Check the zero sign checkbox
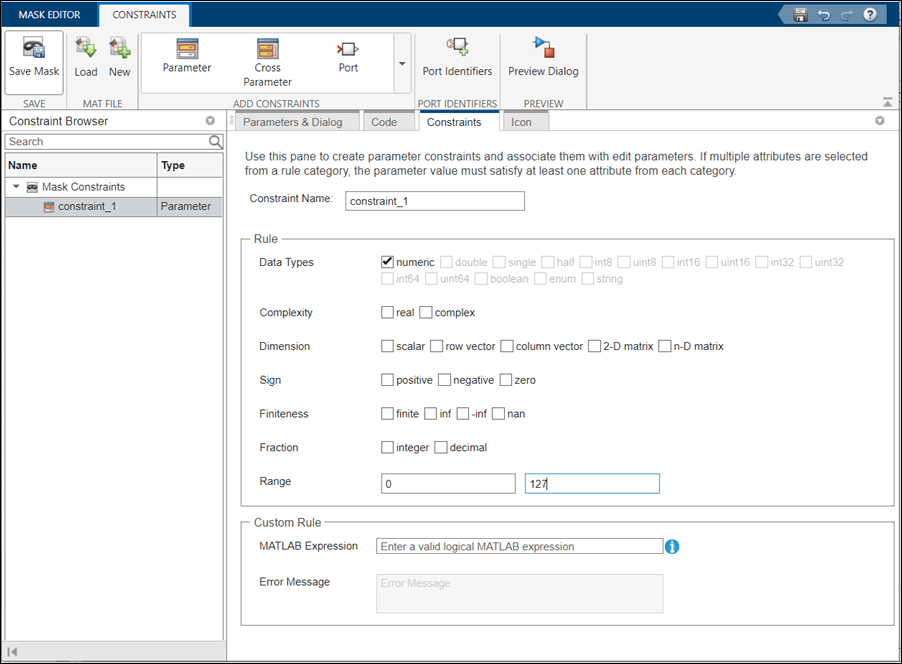This screenshot has width=902, height=664. (x=506, y=380)
